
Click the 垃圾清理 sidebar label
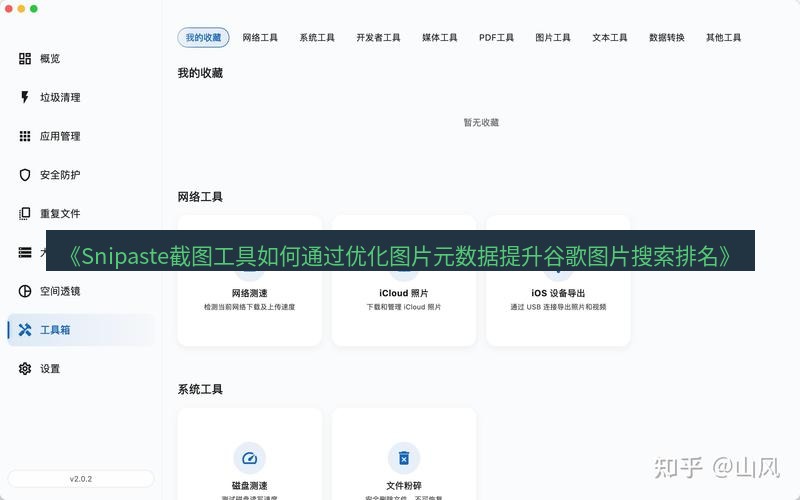click(x=60, y=97)
